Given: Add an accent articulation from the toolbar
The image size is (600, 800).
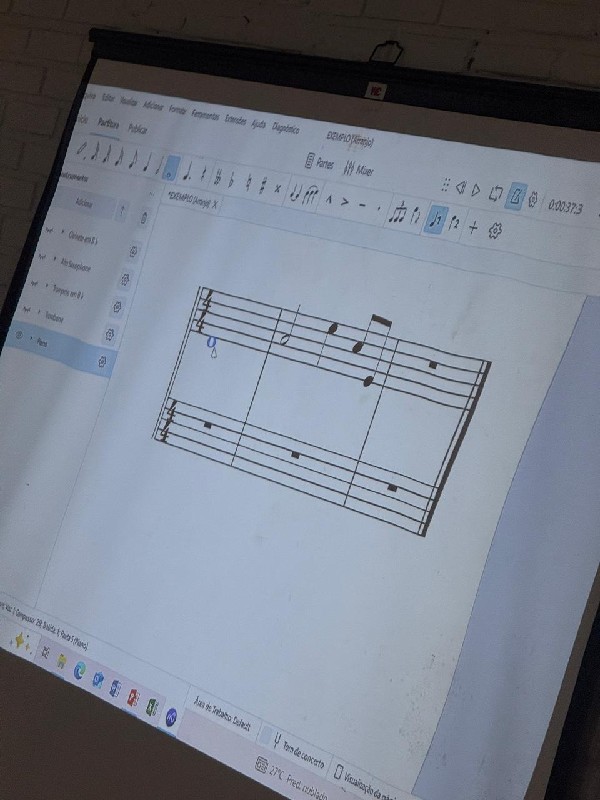Looking at the screenshot, I should [345, 200].
